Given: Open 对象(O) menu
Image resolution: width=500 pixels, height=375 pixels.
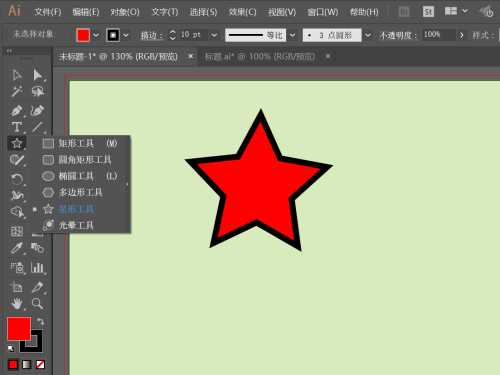Looking at the screenshot, I should click(125, 12).
